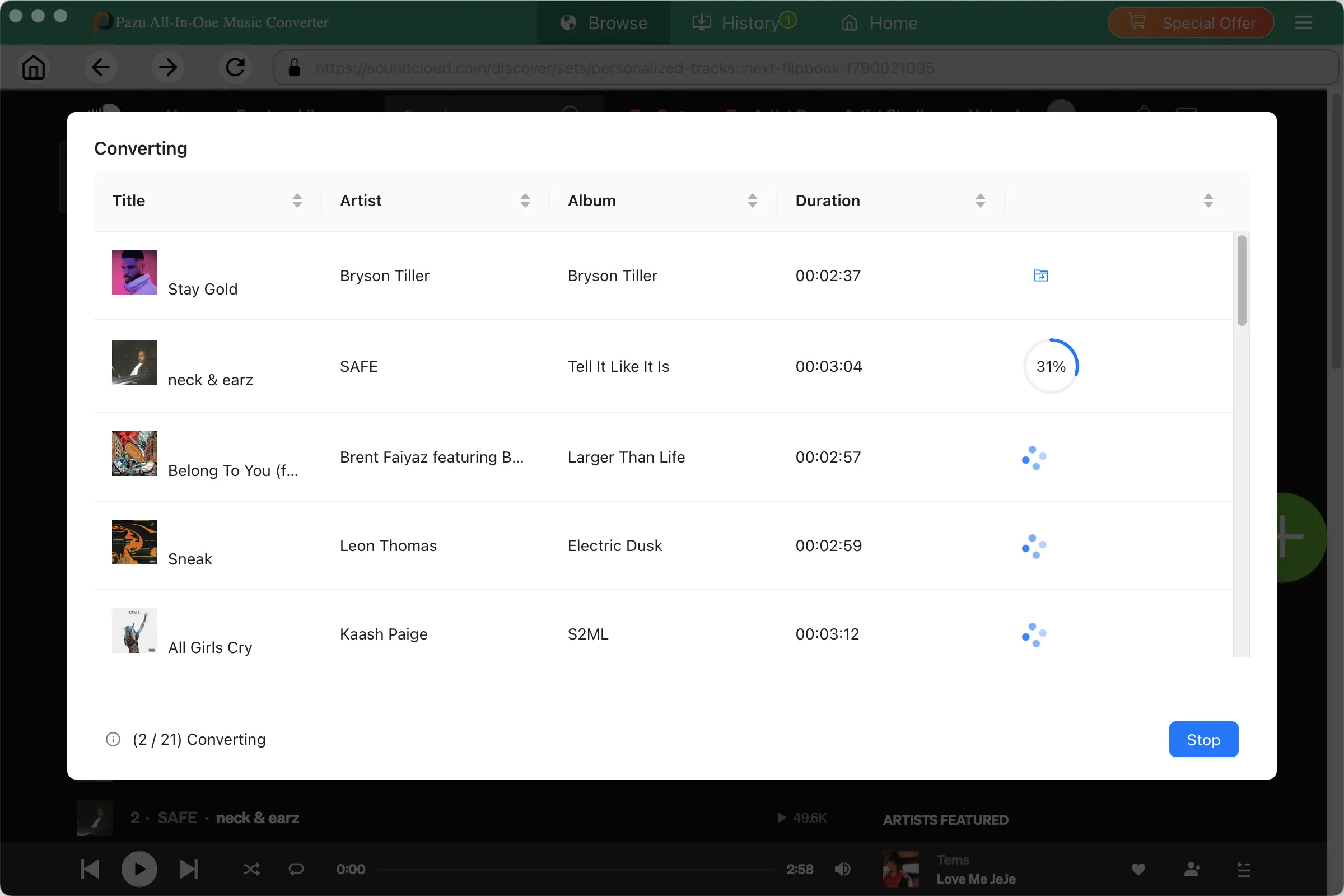
Task: Go forward to the next page
Action: 168,67
